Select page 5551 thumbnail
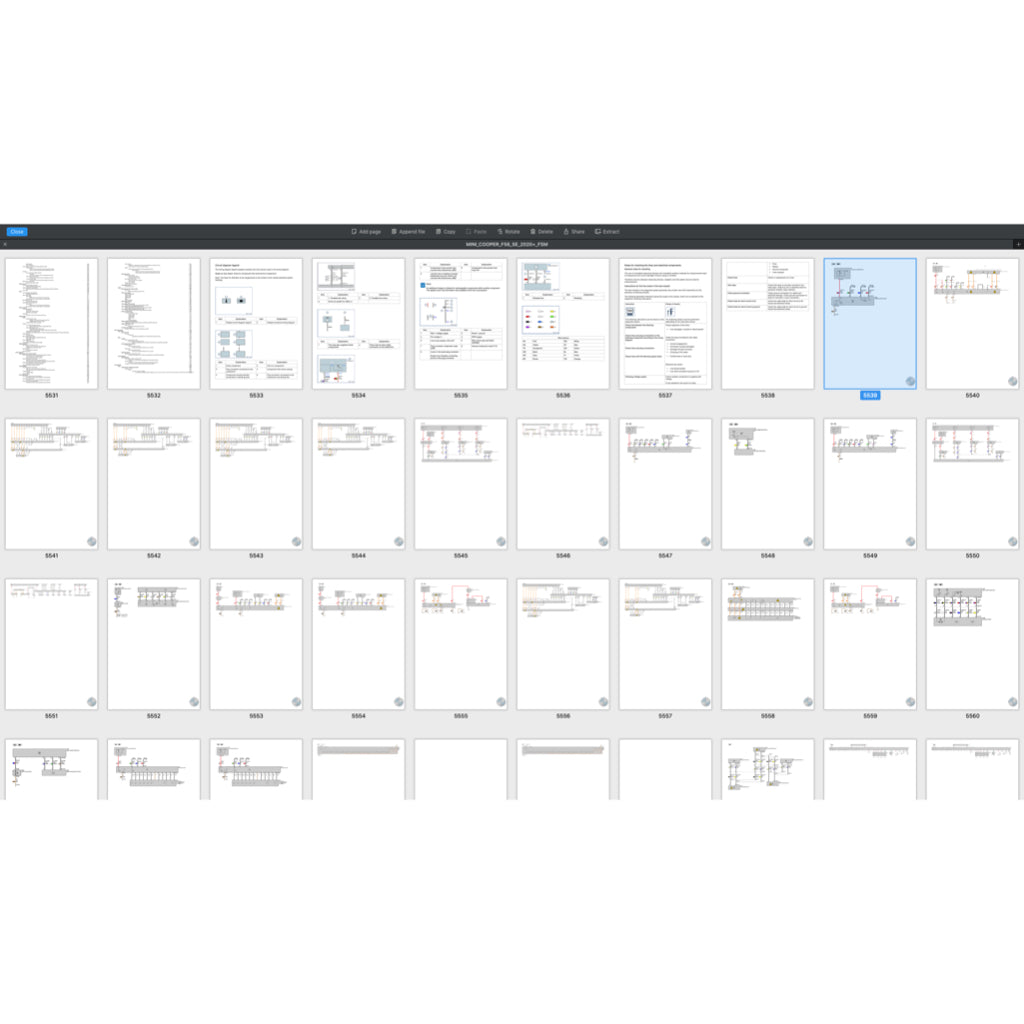The width and height of the screenshot is (1024, 1024). click(52, 644)
